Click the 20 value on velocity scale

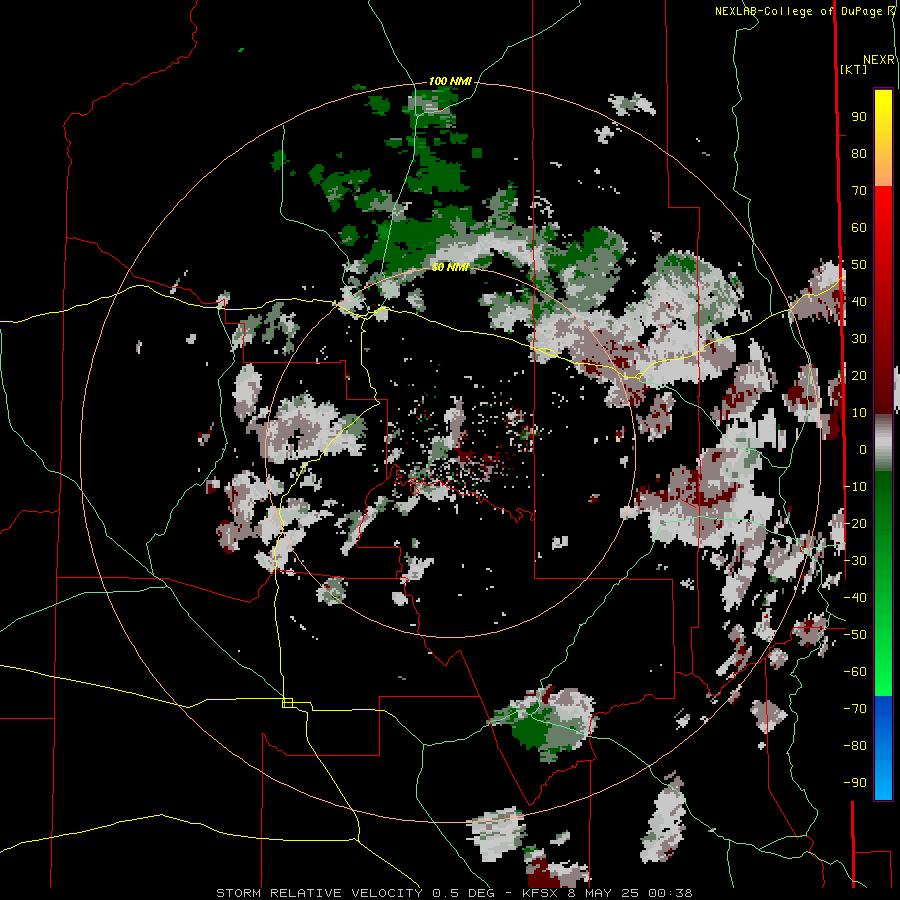859,375
